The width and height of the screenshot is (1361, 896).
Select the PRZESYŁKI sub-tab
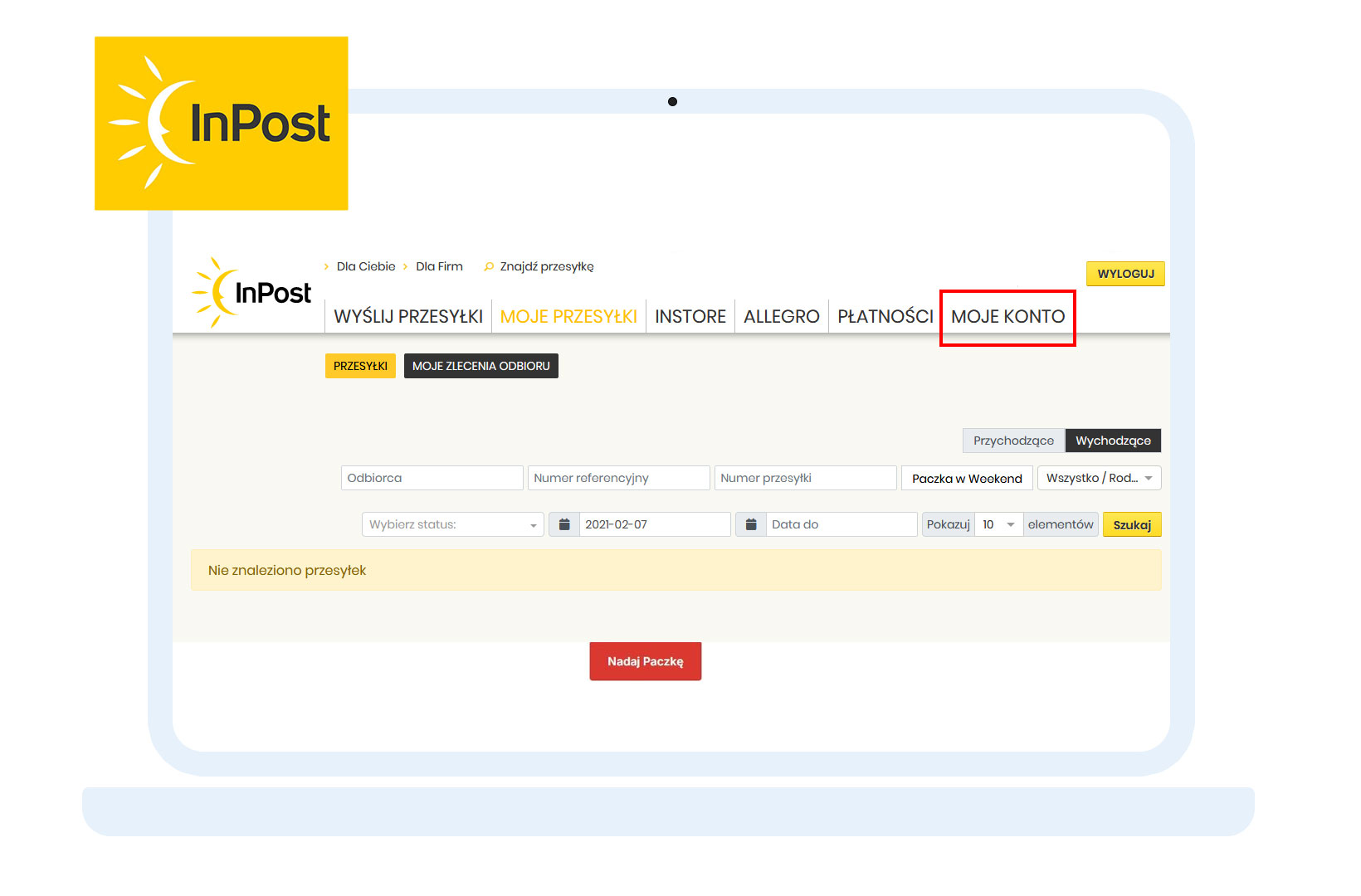tap(360, 366)
